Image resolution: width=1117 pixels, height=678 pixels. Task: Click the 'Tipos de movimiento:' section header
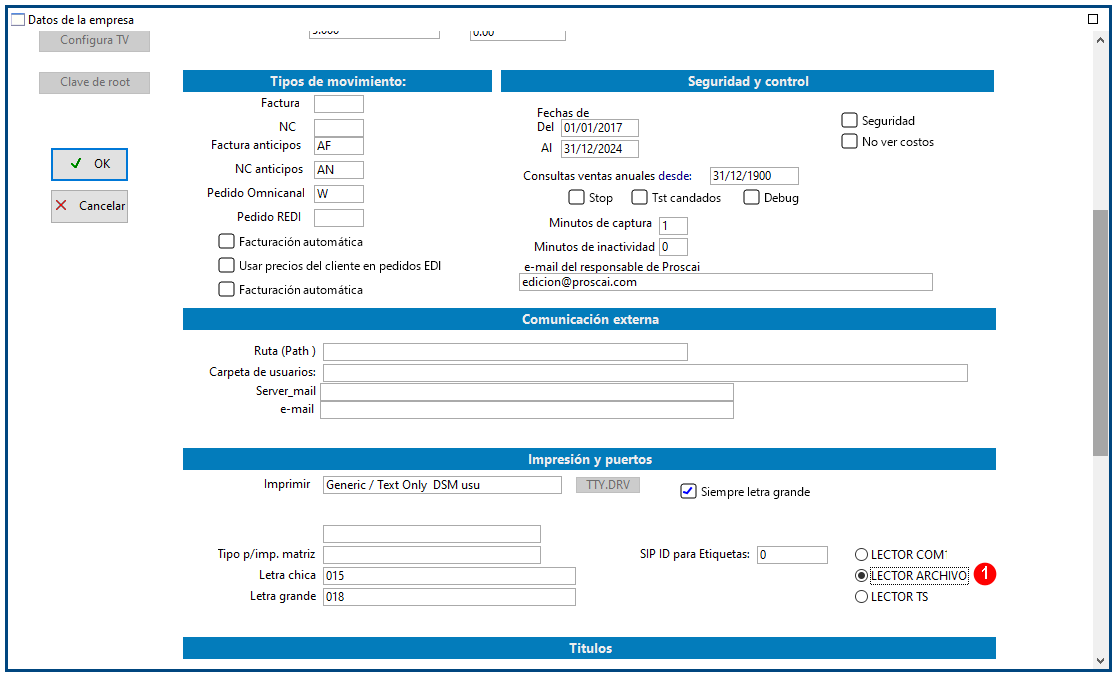click(x=338, y=81)
